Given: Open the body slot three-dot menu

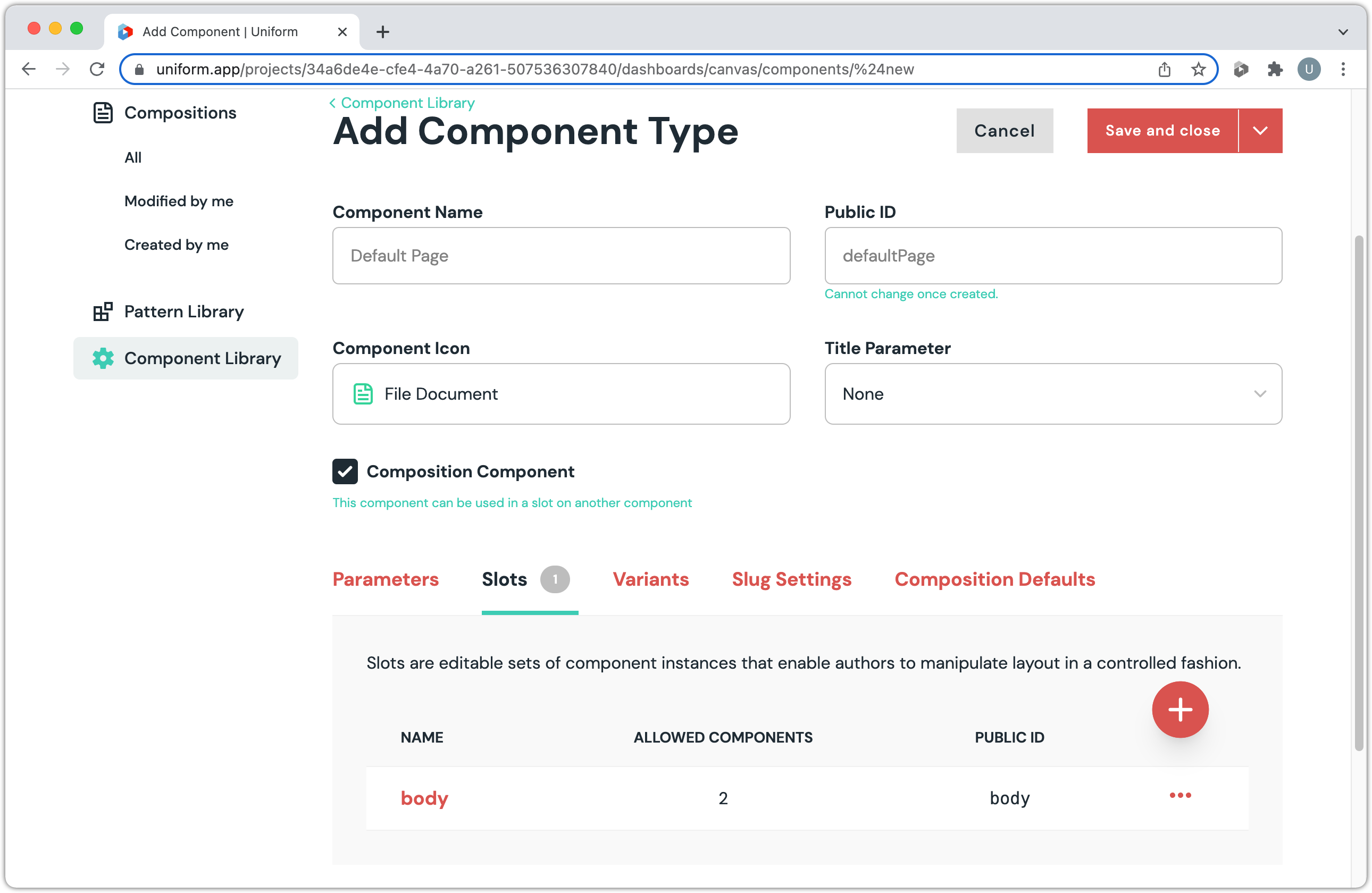Looking at the screenshot, I should coord(1179,795).
